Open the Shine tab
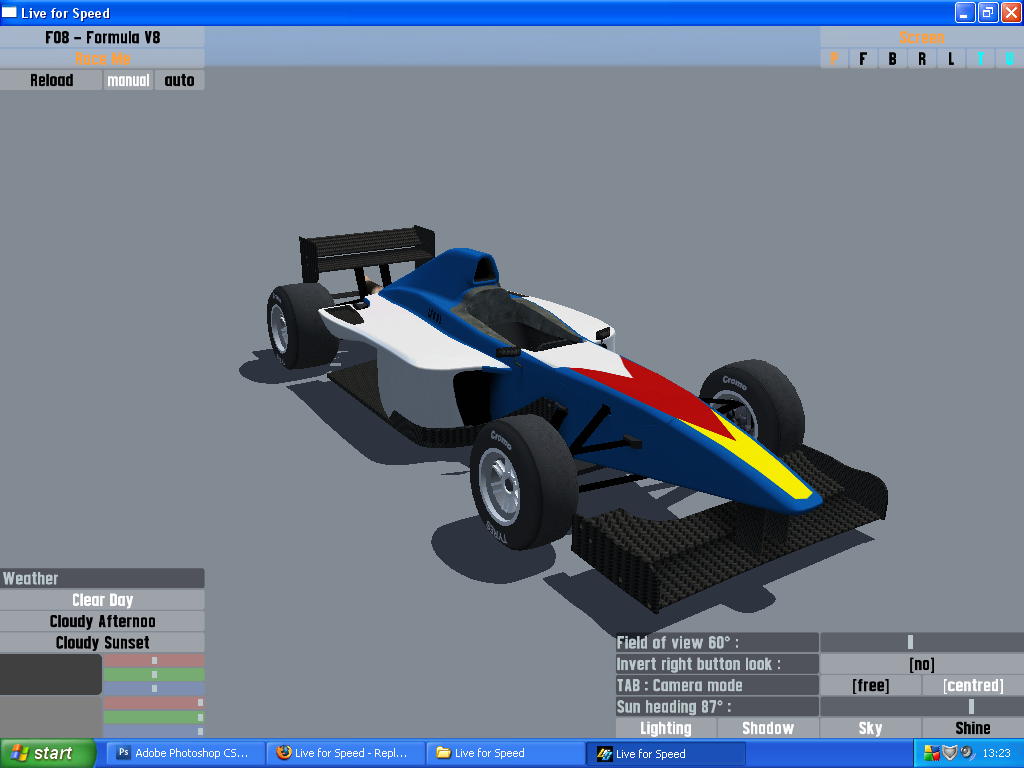The height and width of the screenshot is (768, 1024). [x=973, y=728]
